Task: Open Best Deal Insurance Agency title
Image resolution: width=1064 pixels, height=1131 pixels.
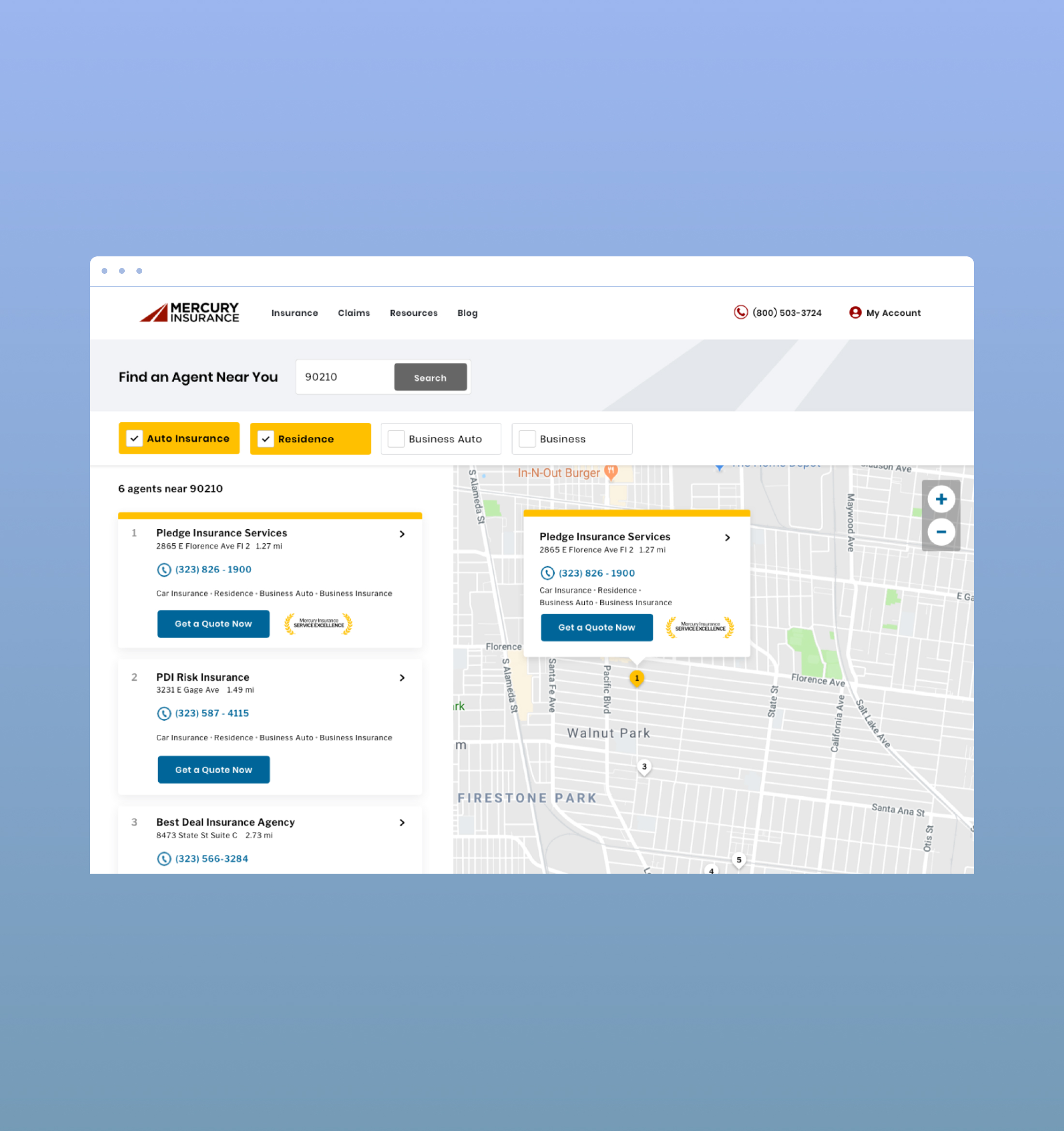Action: point(225,822)
